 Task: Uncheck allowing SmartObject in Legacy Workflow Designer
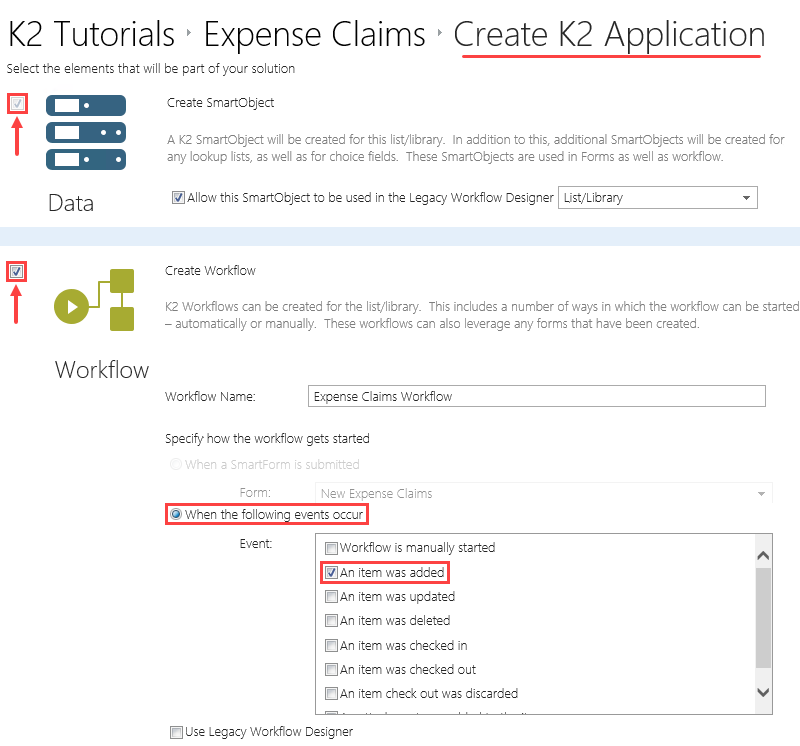coord(177,196)
